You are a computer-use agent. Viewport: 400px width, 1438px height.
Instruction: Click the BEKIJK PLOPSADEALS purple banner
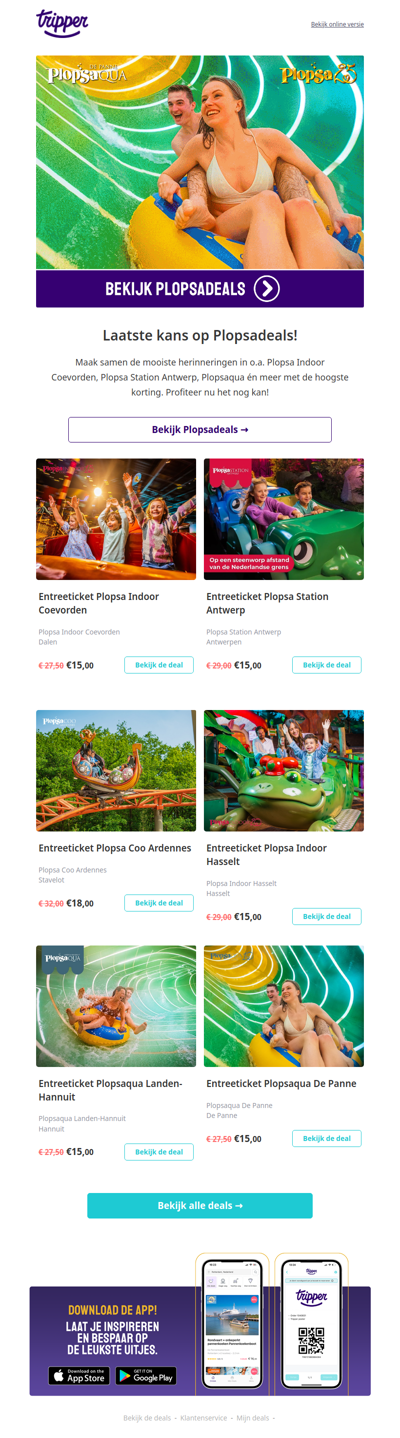click(x=200, y=289)
